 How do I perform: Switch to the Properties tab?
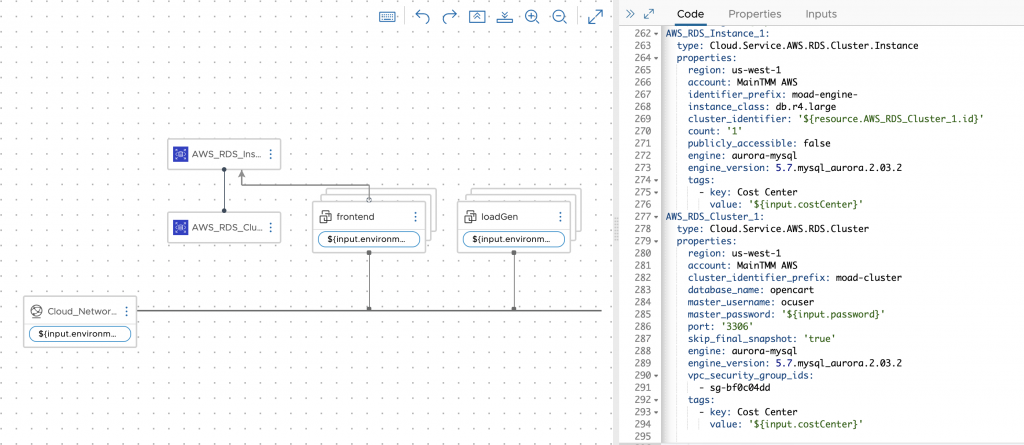coord(754,14)
